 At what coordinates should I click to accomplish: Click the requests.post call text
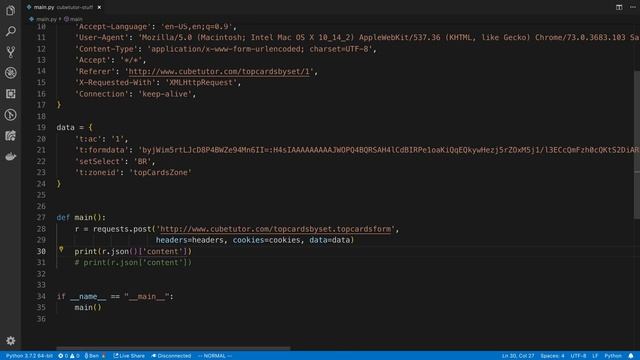(122, 229)
